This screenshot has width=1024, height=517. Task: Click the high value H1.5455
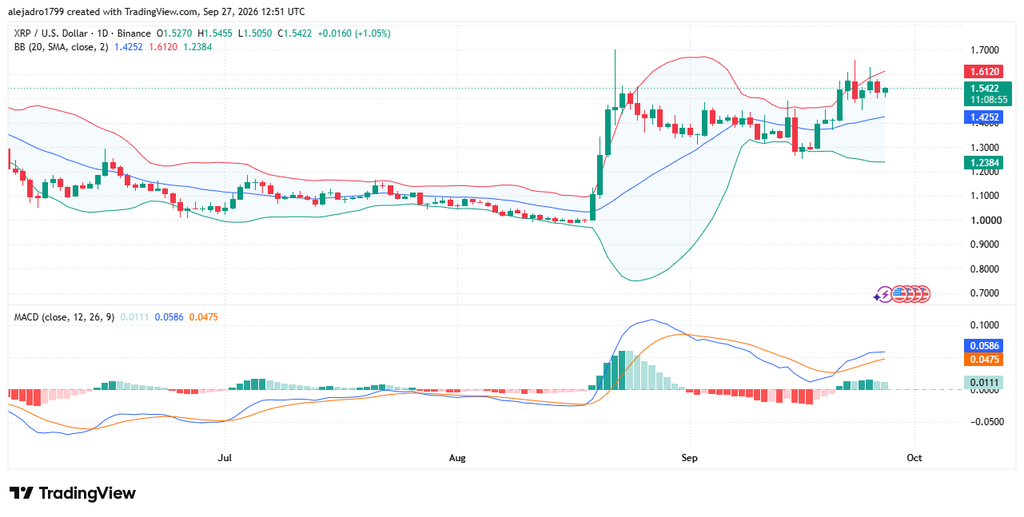point(215,33)
